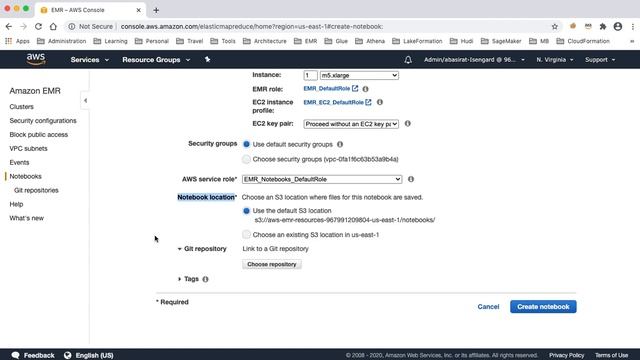Open new browser tab with plus icon
Viewport: 640px width, 360px height.
tap(156, 10)
